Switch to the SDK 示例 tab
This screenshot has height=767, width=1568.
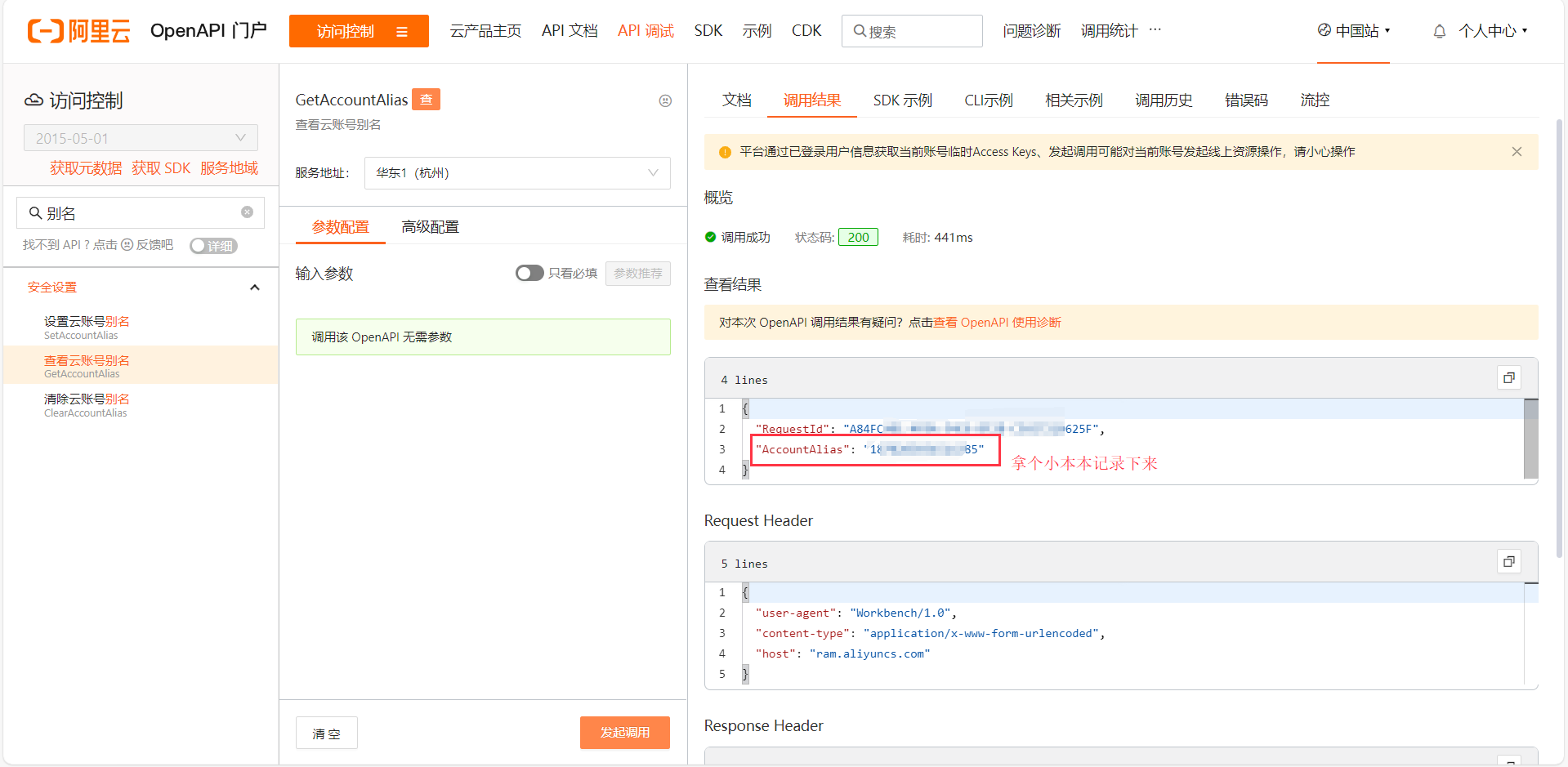(902, 100)
